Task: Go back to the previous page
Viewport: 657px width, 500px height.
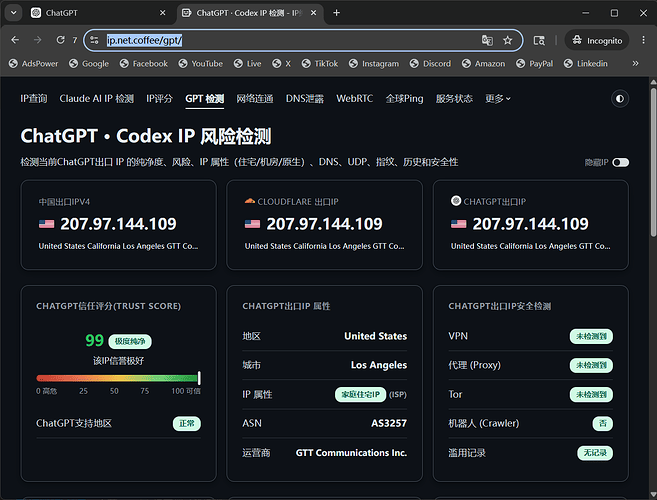Action: point(15,40)
